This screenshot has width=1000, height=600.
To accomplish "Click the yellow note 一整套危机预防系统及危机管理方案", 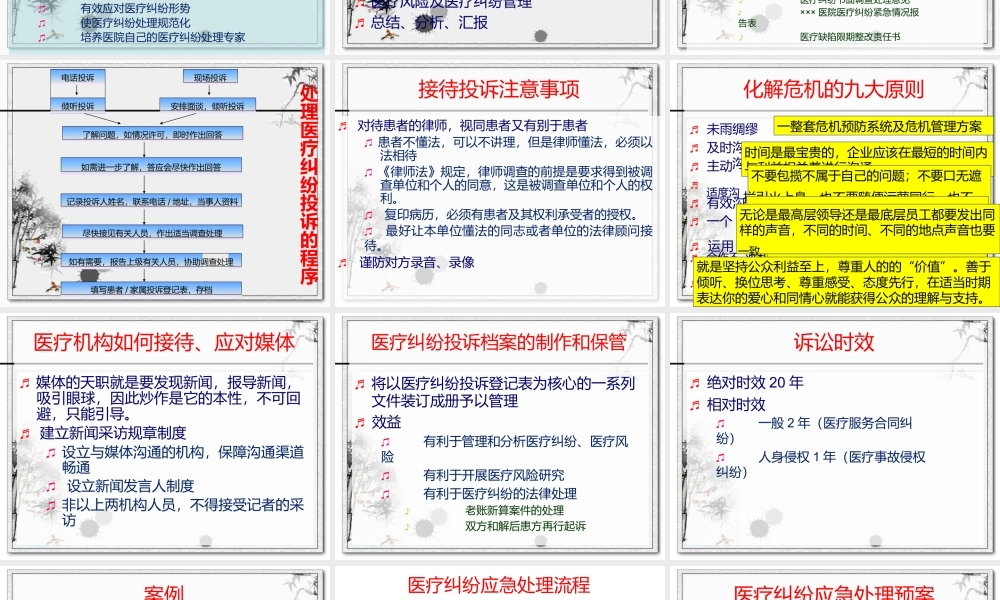I will [883, 126].
